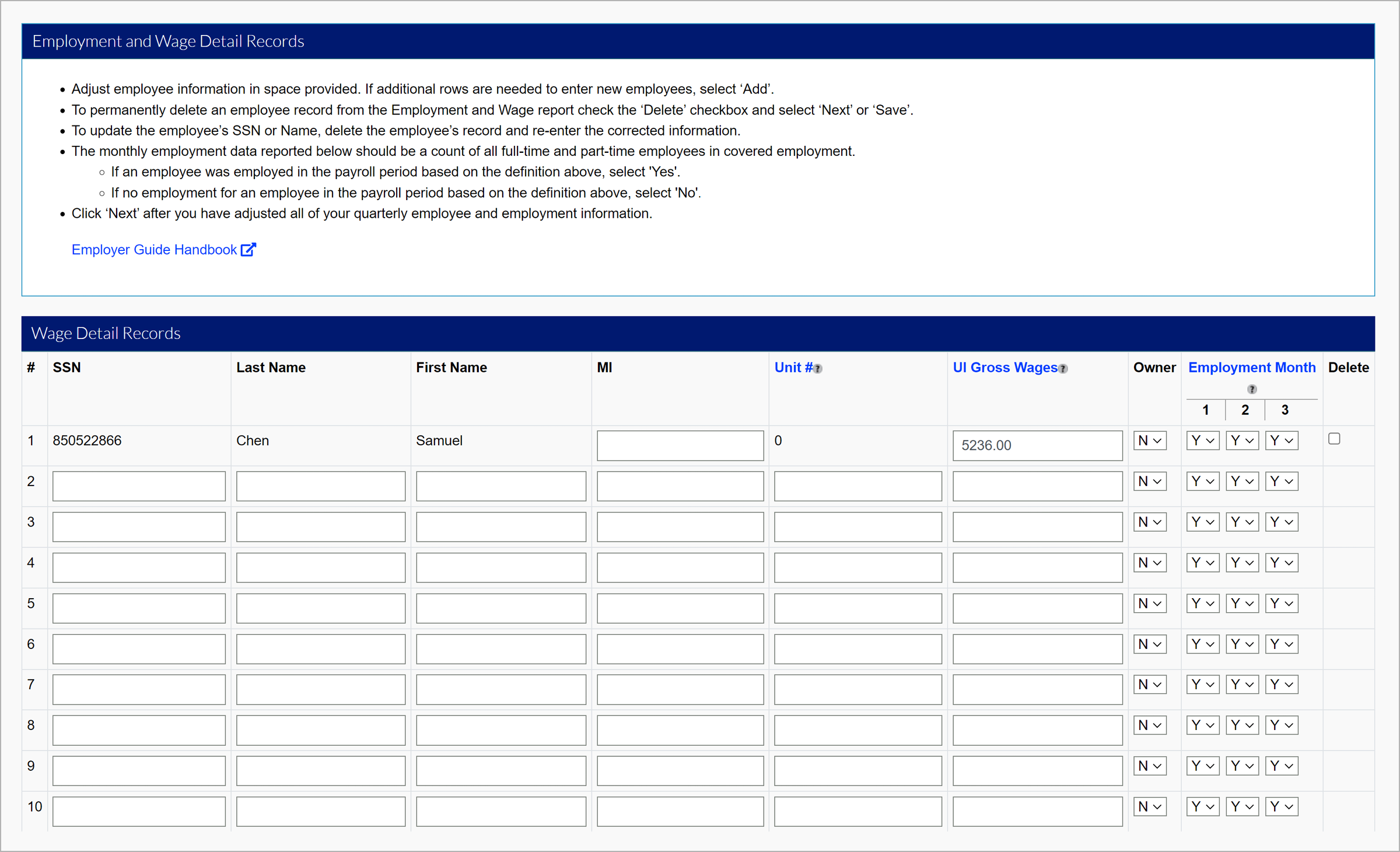
Task: Open the Employer Guide Handbook link
Action: click(154, 250)
